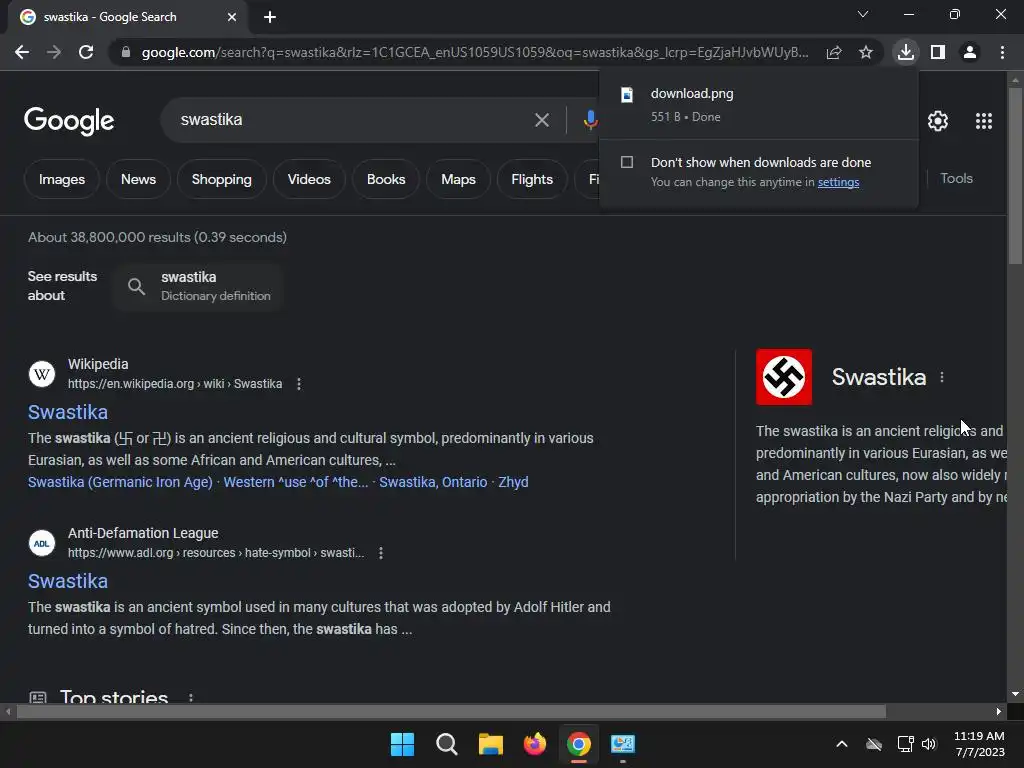
Task: Click the Wikipedia favicon in results
Action: tap(42, 374)
